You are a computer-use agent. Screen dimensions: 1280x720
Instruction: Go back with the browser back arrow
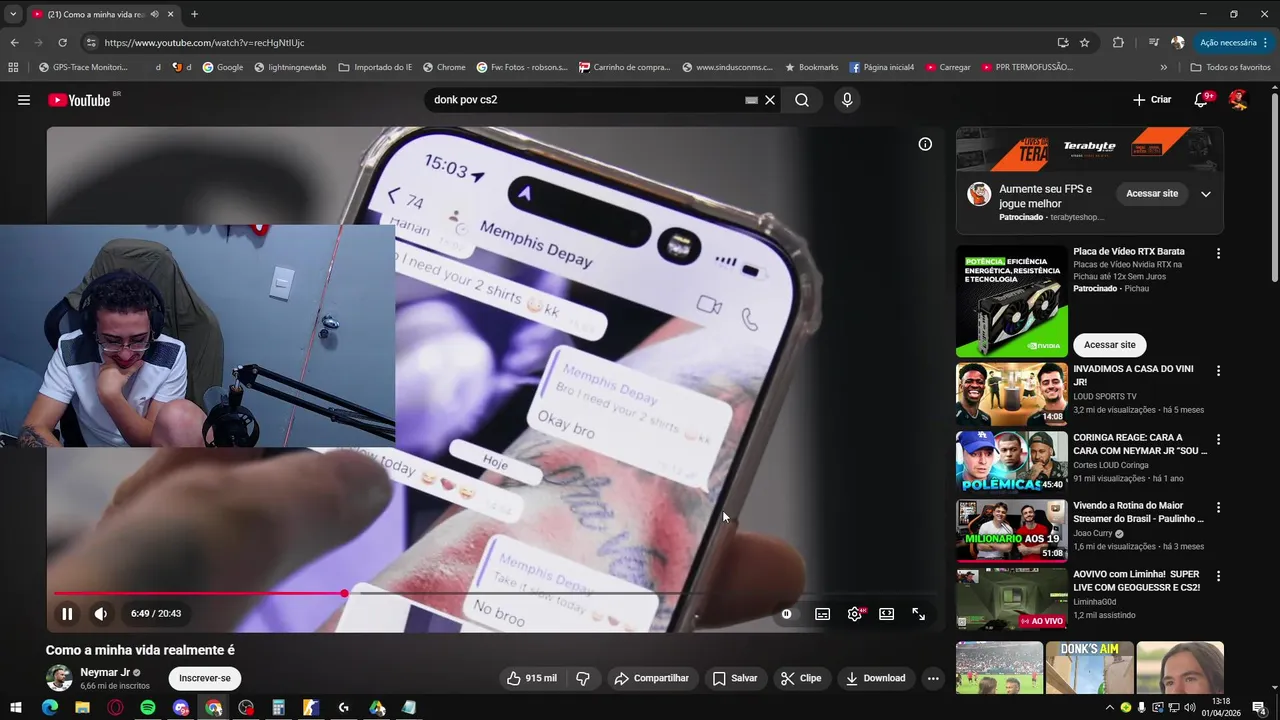[14, 43]
